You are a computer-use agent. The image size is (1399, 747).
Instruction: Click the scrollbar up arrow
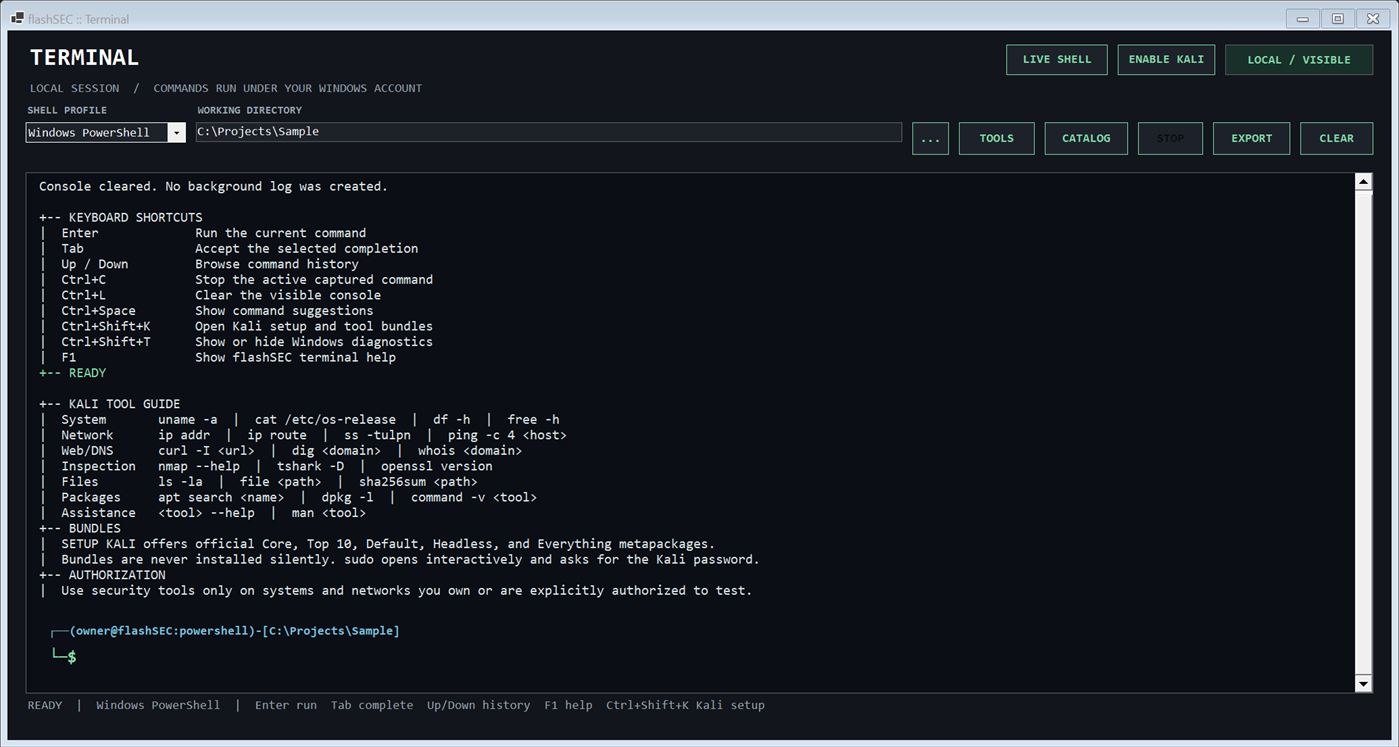tap(1363, 182)
